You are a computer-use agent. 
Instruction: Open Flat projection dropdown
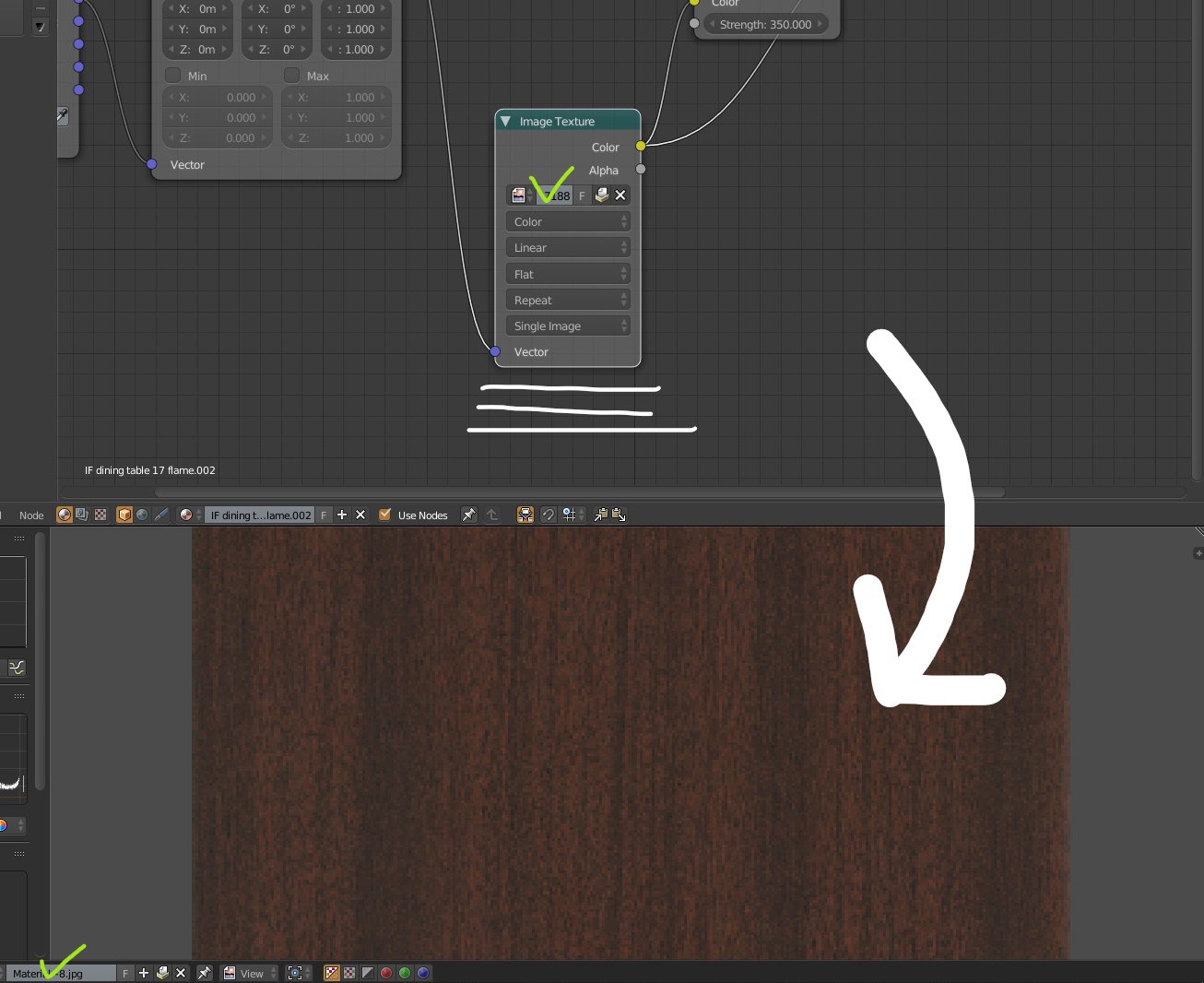568,274
